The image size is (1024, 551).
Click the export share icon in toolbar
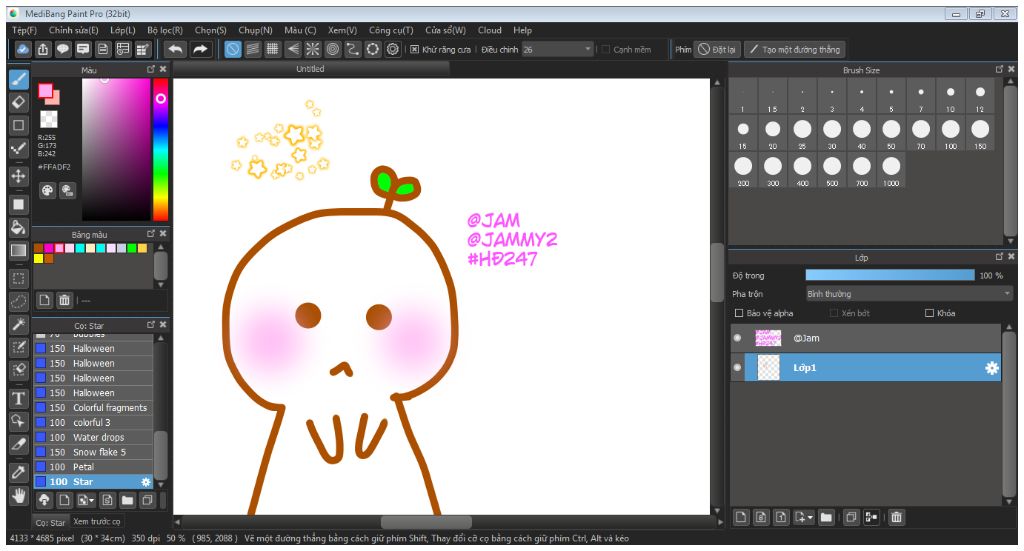click(42, 49)
